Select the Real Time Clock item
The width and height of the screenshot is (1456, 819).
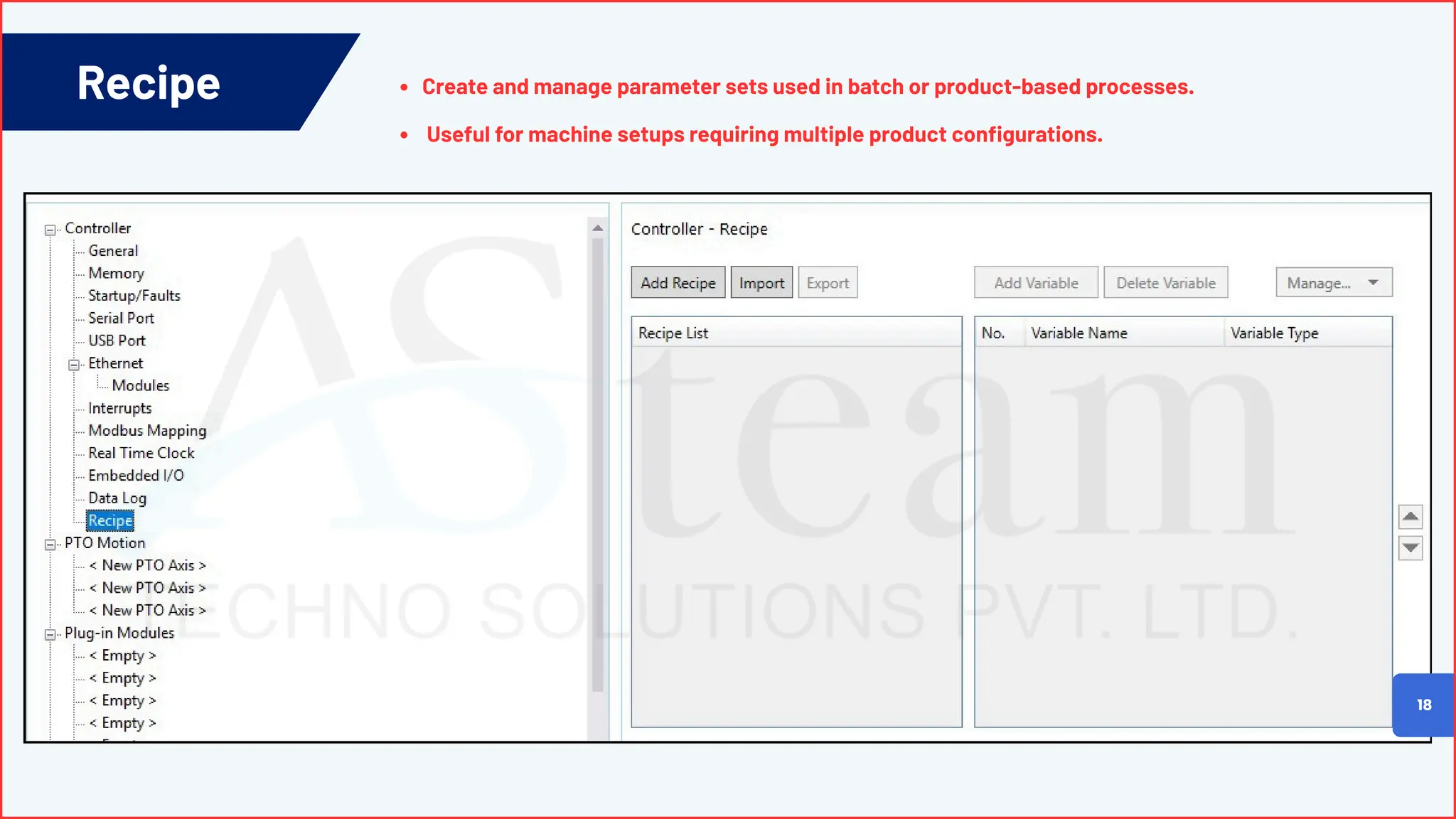[x=141, y=454]
